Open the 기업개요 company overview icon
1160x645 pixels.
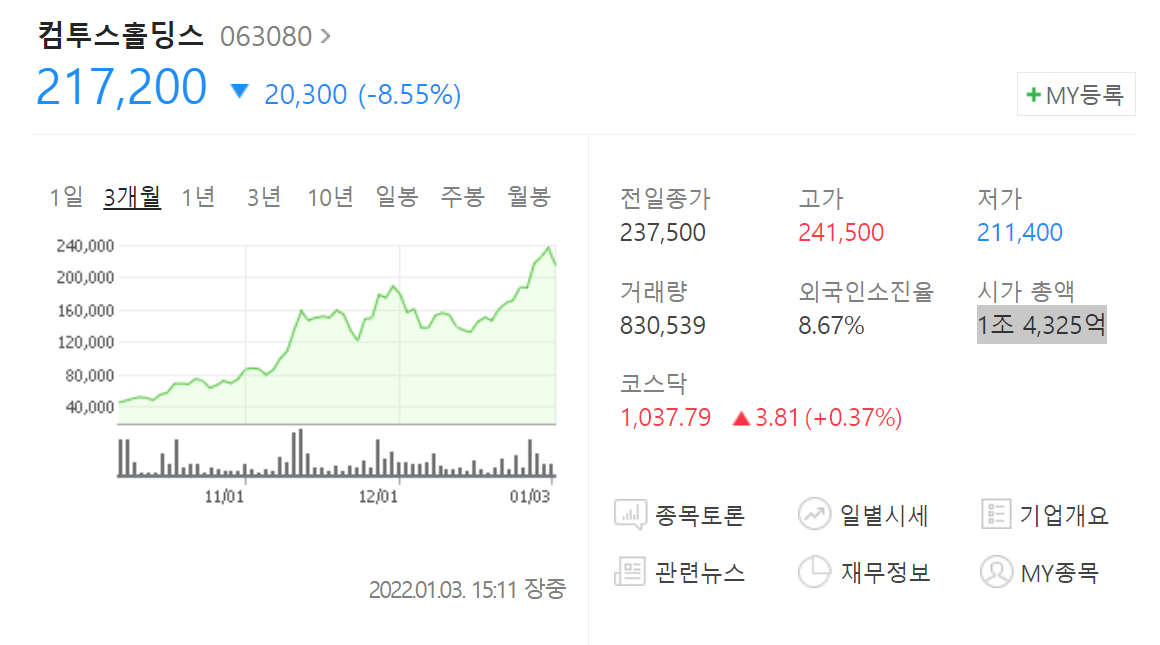pyautogui.click(x=995, y=514)
